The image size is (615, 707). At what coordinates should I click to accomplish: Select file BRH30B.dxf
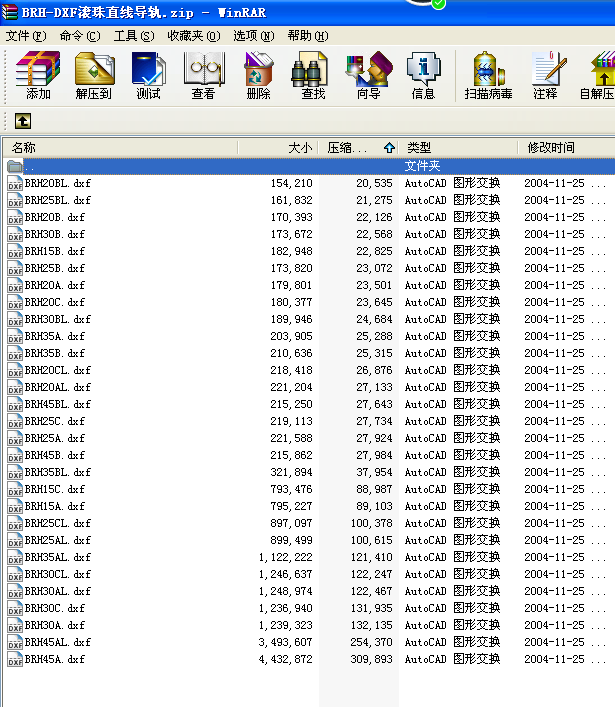pos(55,234)
